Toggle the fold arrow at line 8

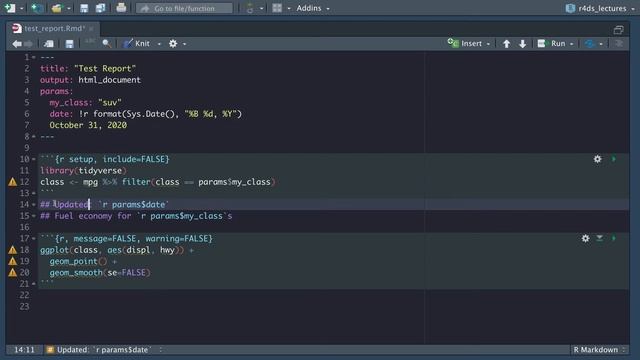click(x=34, y=136)
